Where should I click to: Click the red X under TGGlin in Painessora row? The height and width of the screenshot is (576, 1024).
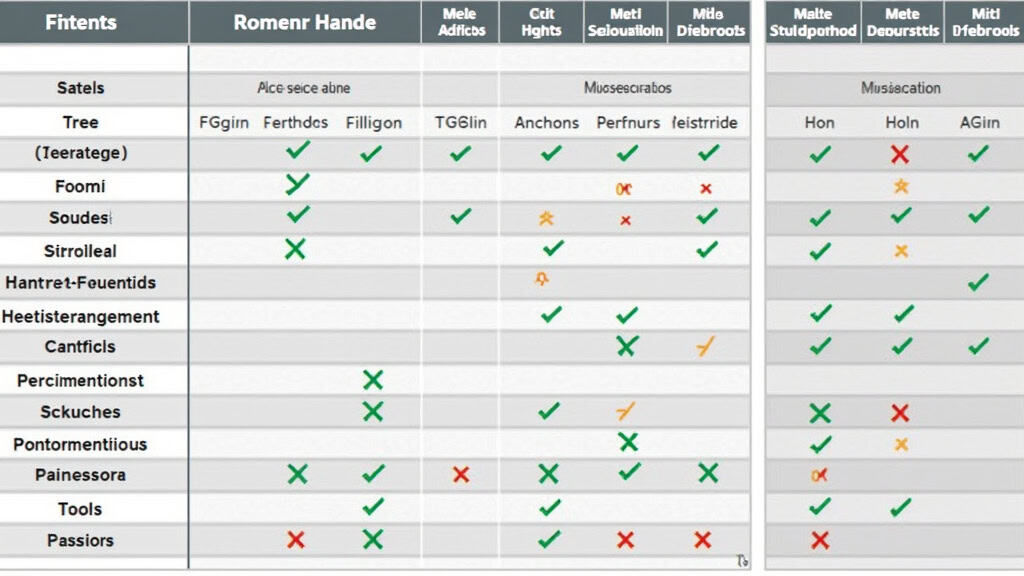(461, 475)
